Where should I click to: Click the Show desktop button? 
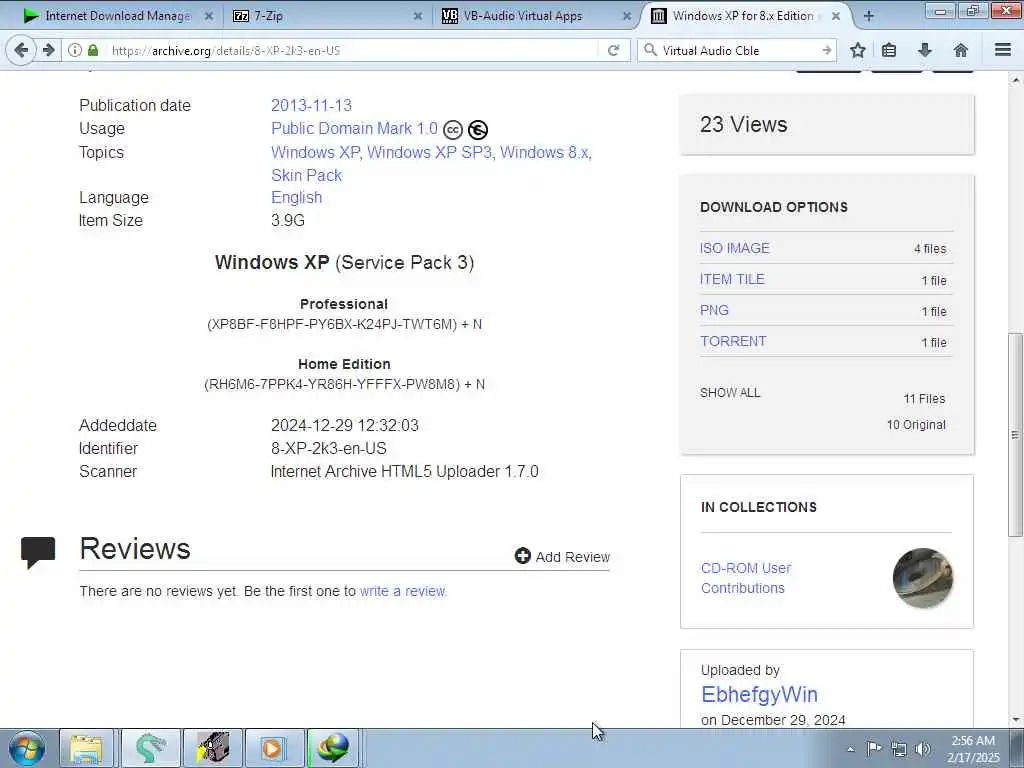click(1017, 748)
